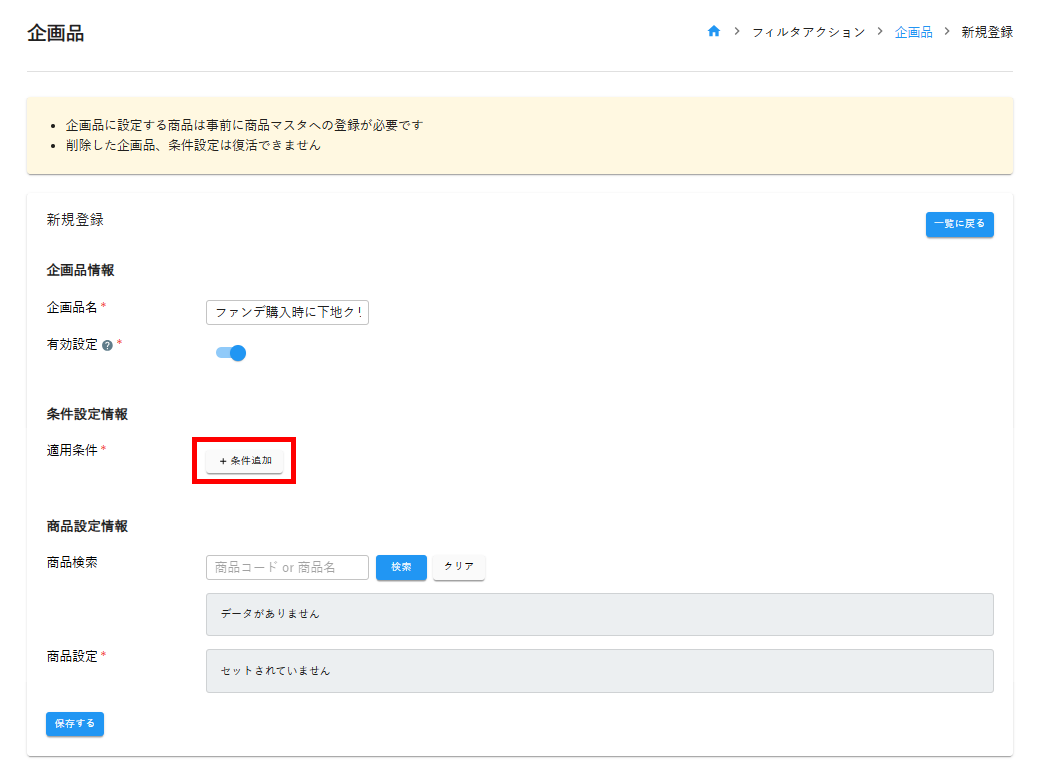
Task: Save the form with 保存する
Action: click(x=75, y=724)
